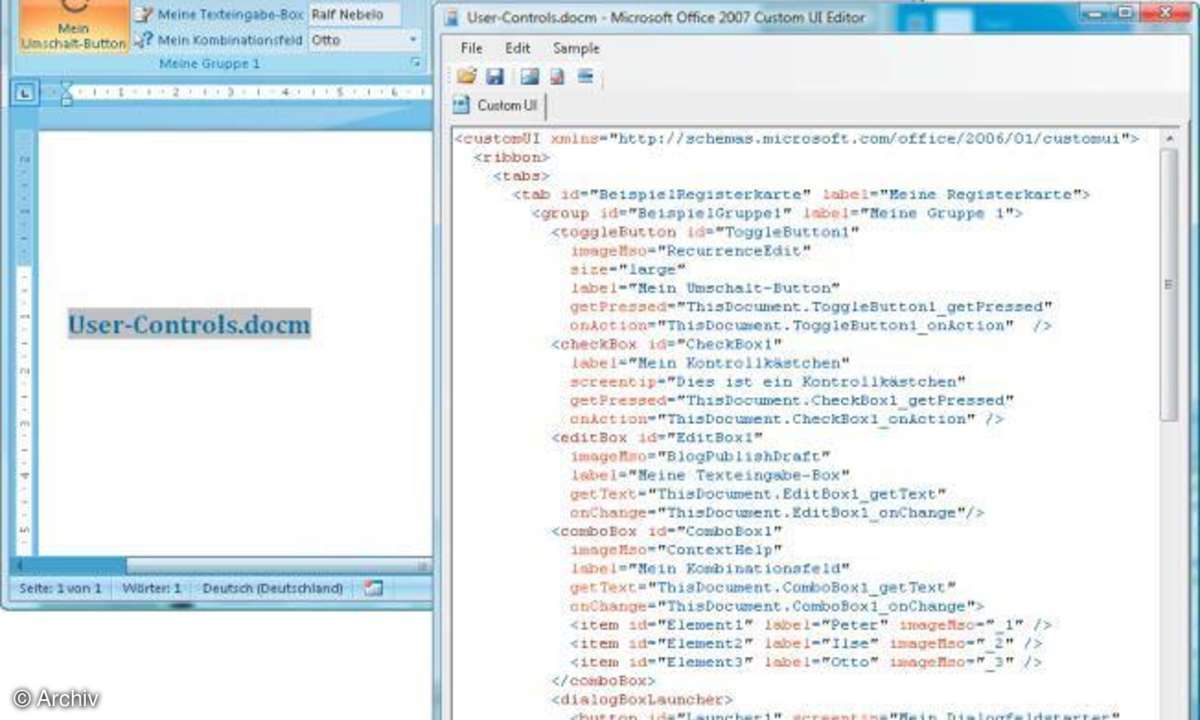Click the label="Mein Umschalt-Button" line
This screenshot has height=720, width=1200.
[706, 288]
